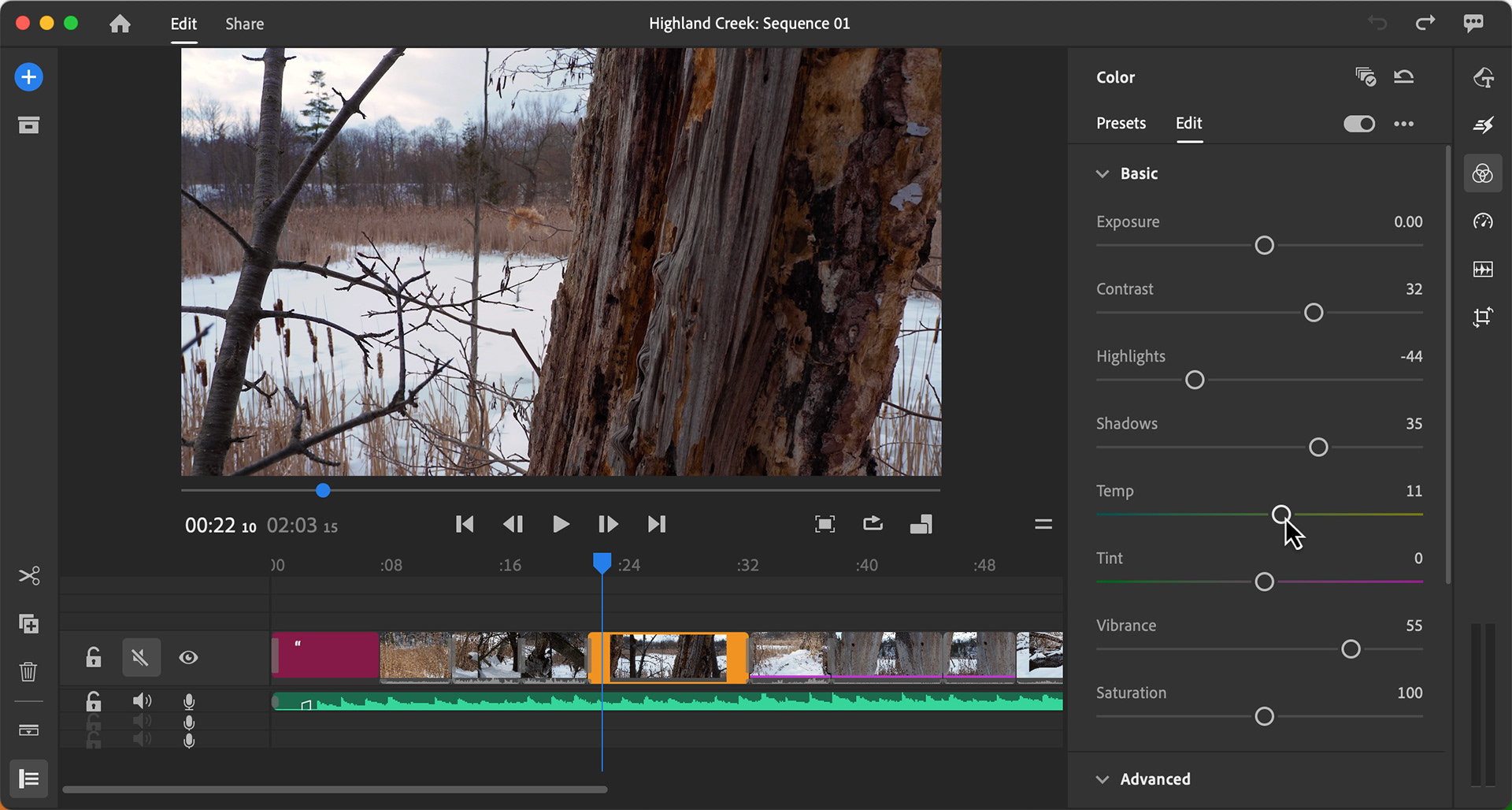Select the orange highlighted tree clip
Viewport: 1512px width, 810px height.
pos(669,657)
